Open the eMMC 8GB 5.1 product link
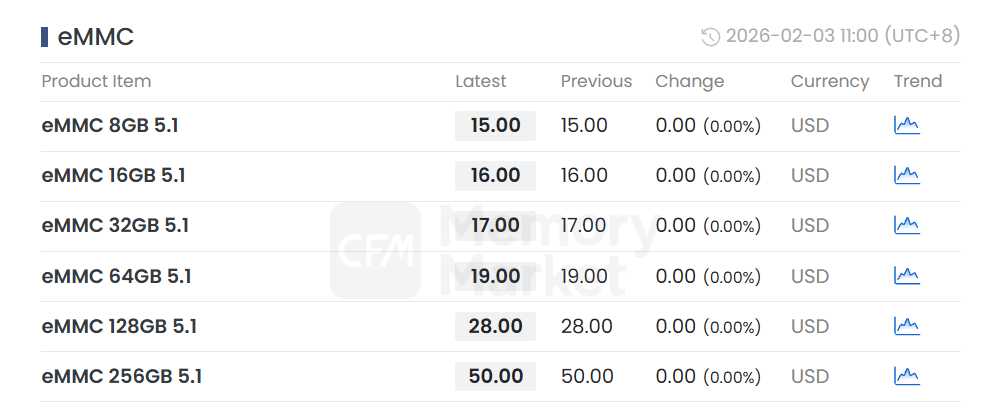Screen dimensions: 995x415 pyautogui.click(x=110, y=126)
